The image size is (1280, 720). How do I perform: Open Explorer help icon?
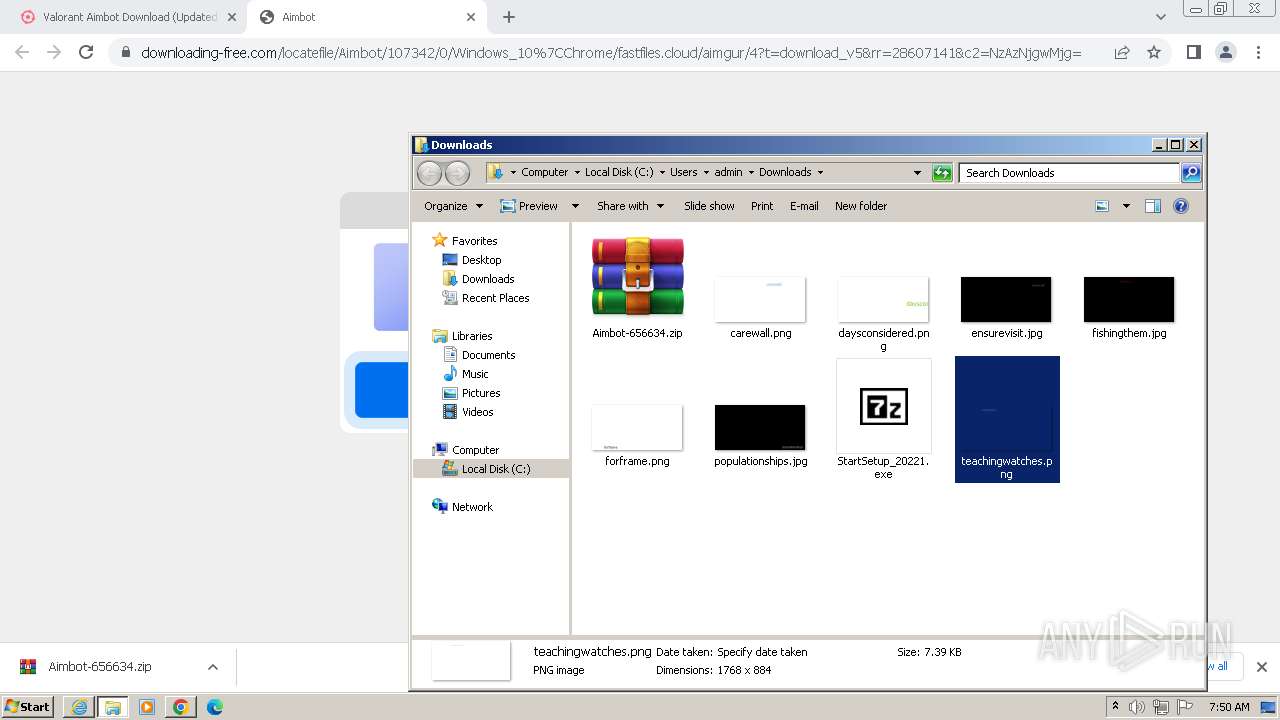click(1181, 206)
